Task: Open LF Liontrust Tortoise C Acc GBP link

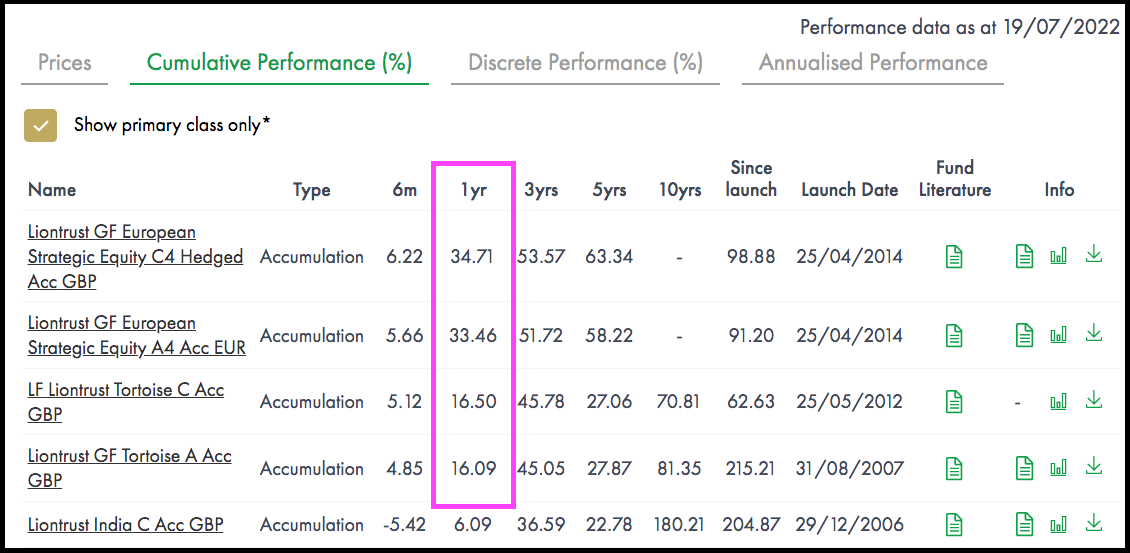Action: click(x=126, y=402)
